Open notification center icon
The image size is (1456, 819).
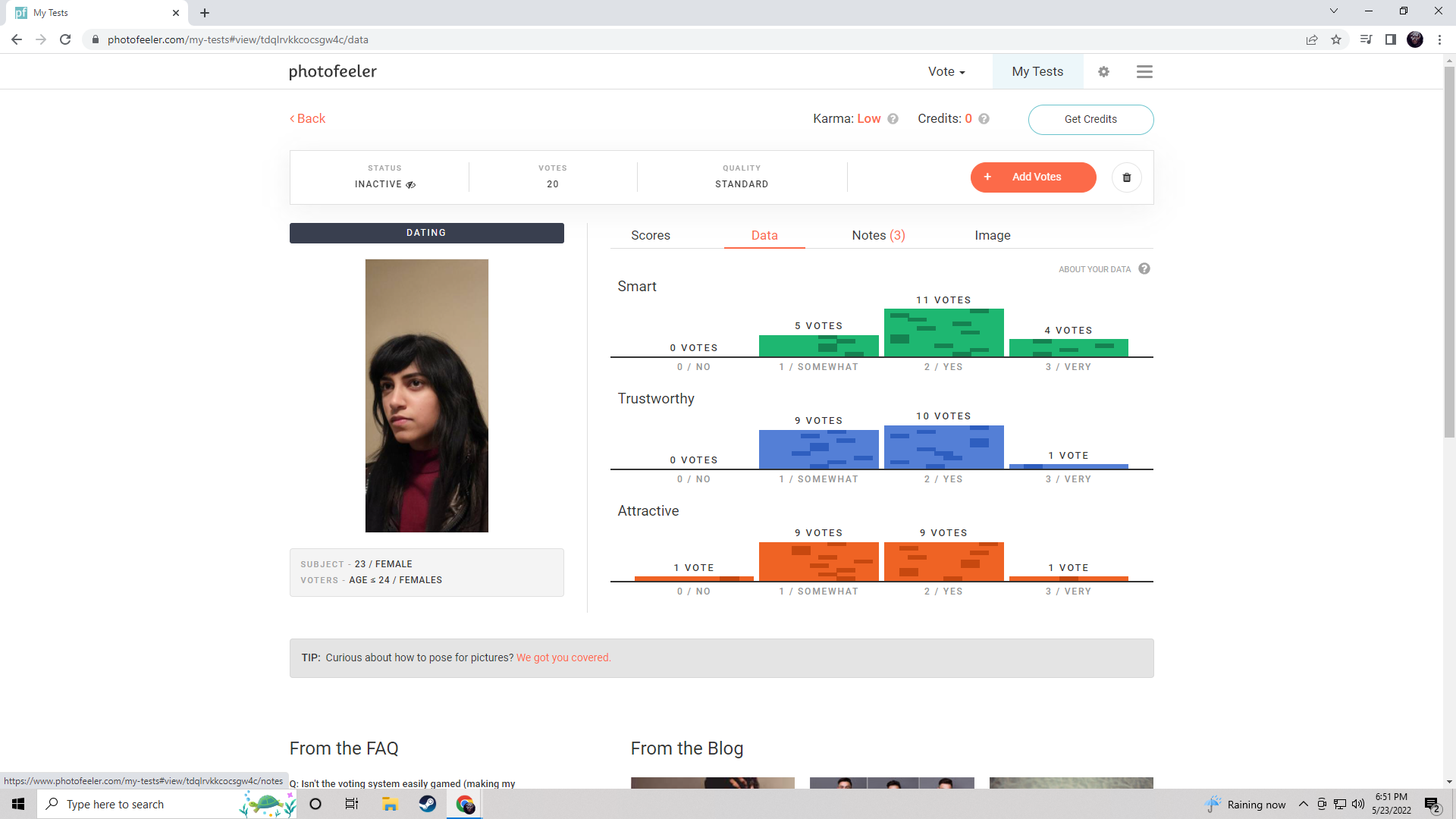point(1432,805)
